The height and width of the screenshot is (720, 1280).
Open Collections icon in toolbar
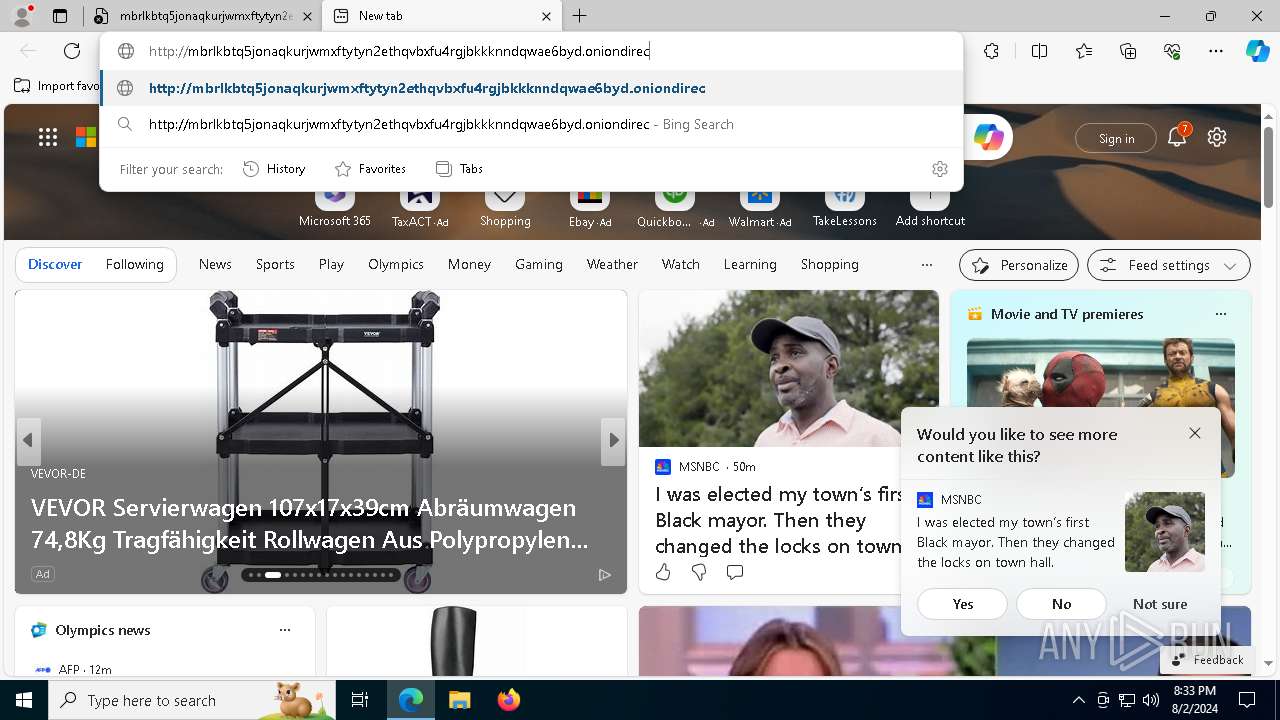[1128, 51]
